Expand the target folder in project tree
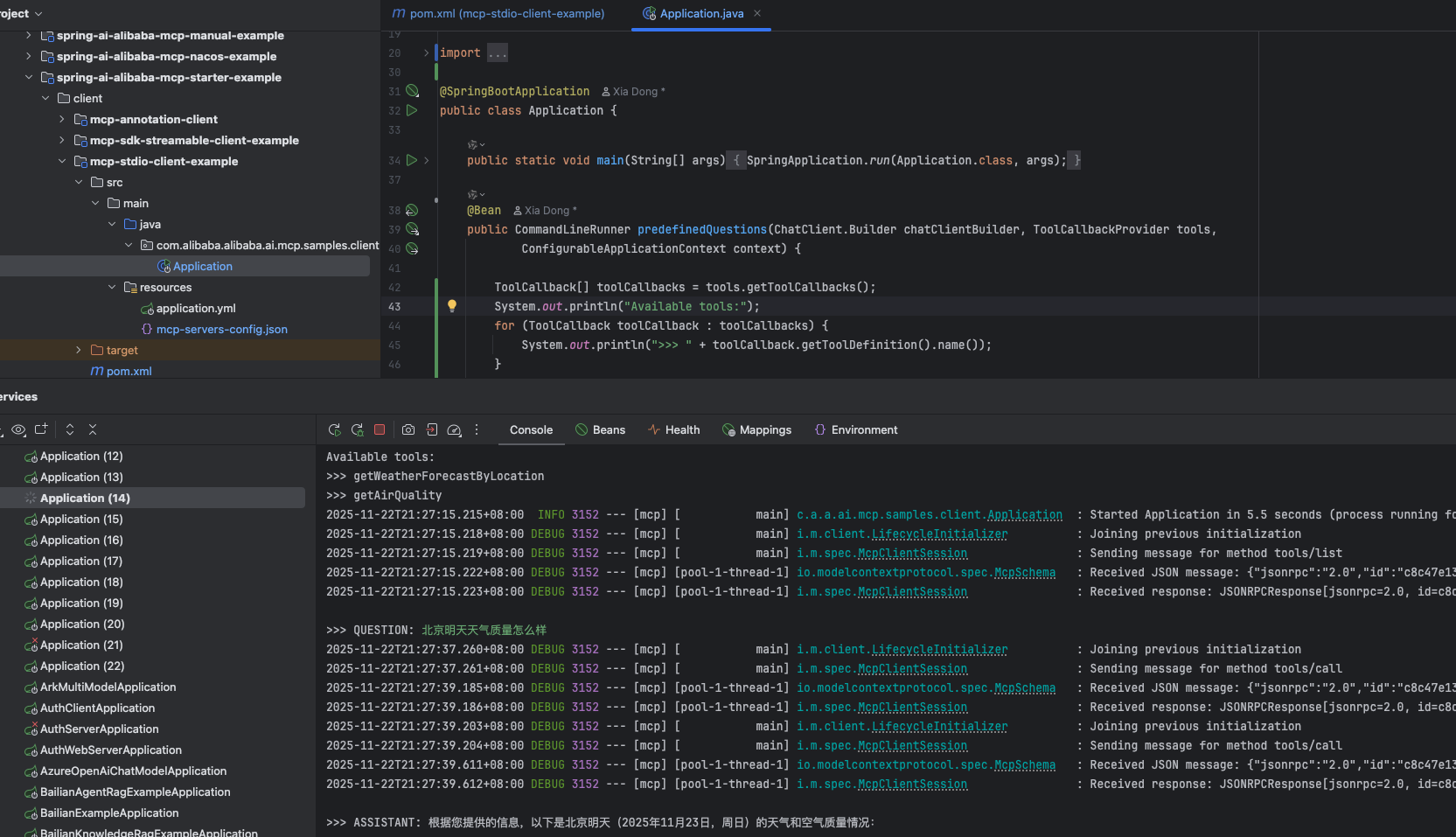This screenshot has width=1456, height=837. pyautogui.click(x=79, y=350)
